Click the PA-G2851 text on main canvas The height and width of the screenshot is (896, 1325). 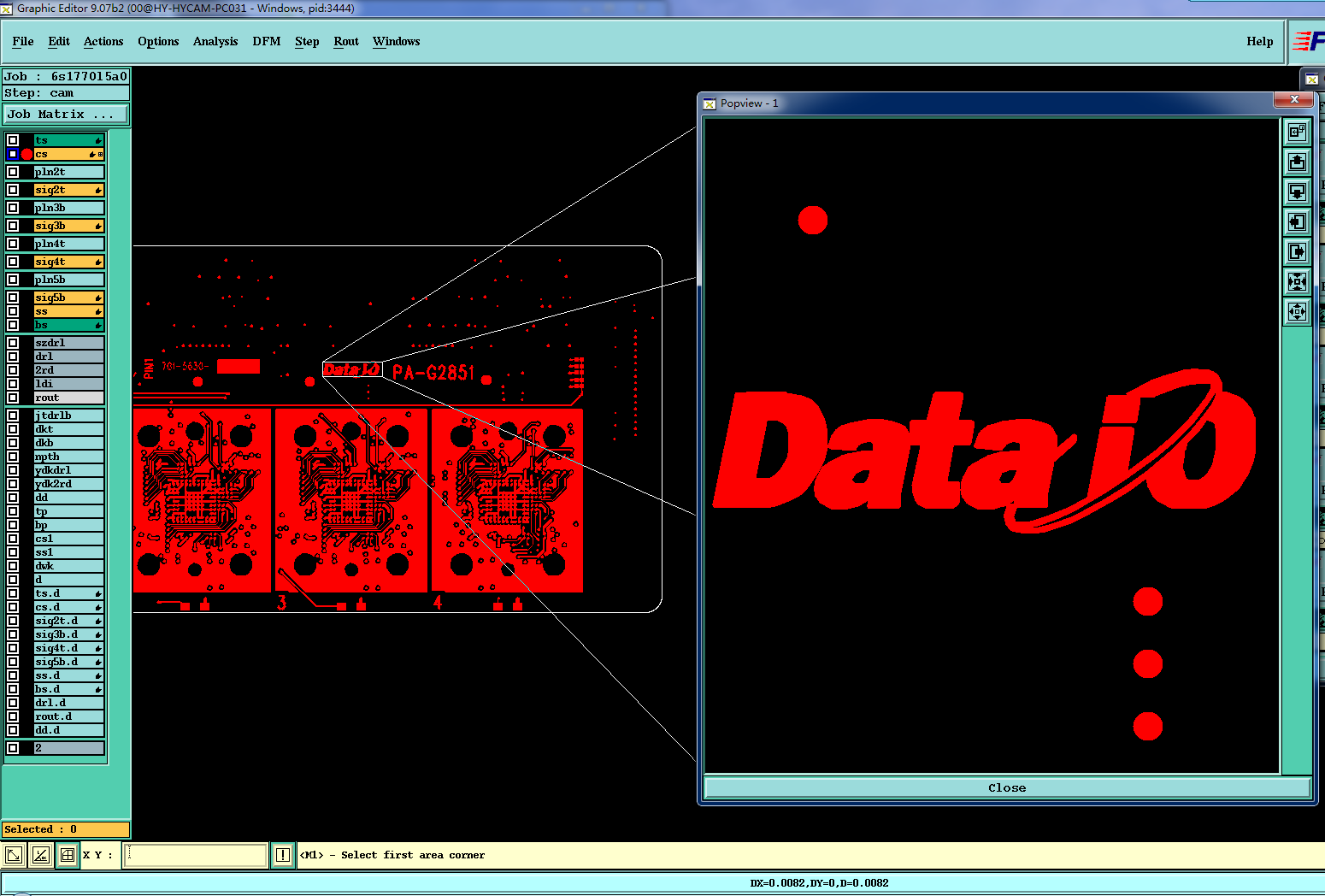(433, 372)
